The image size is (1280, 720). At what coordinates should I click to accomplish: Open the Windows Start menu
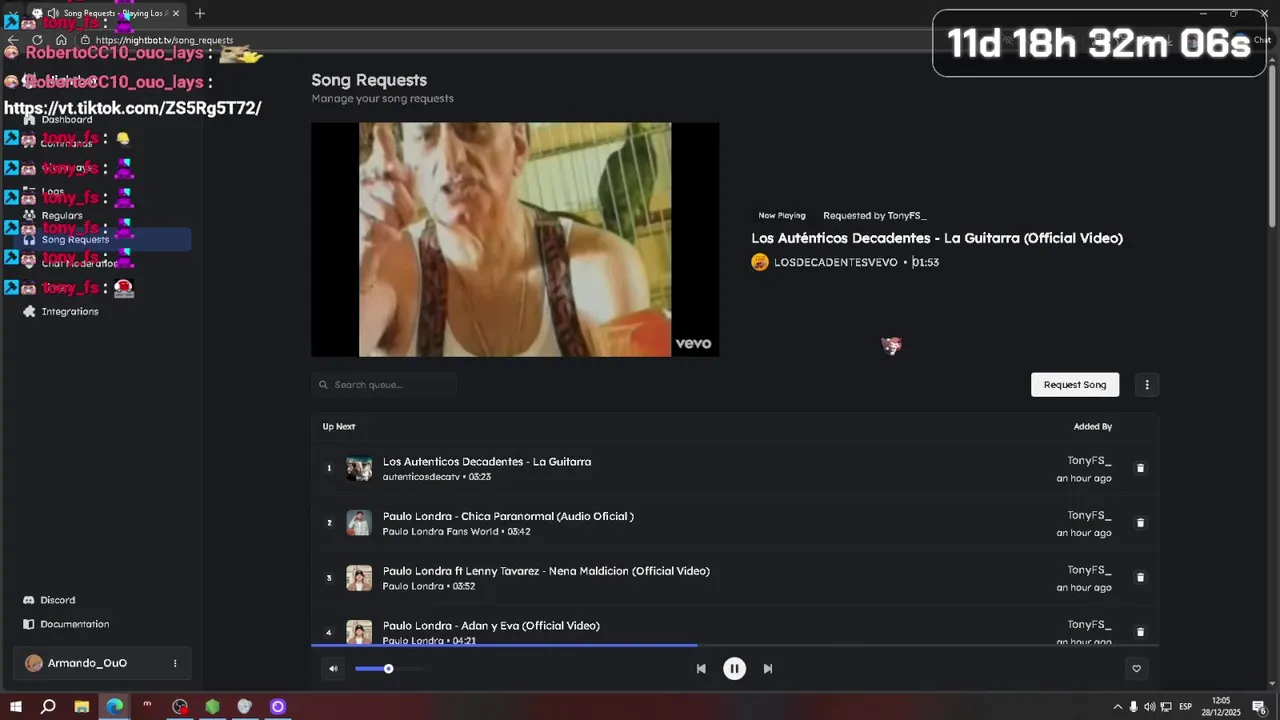pos(16,707)
